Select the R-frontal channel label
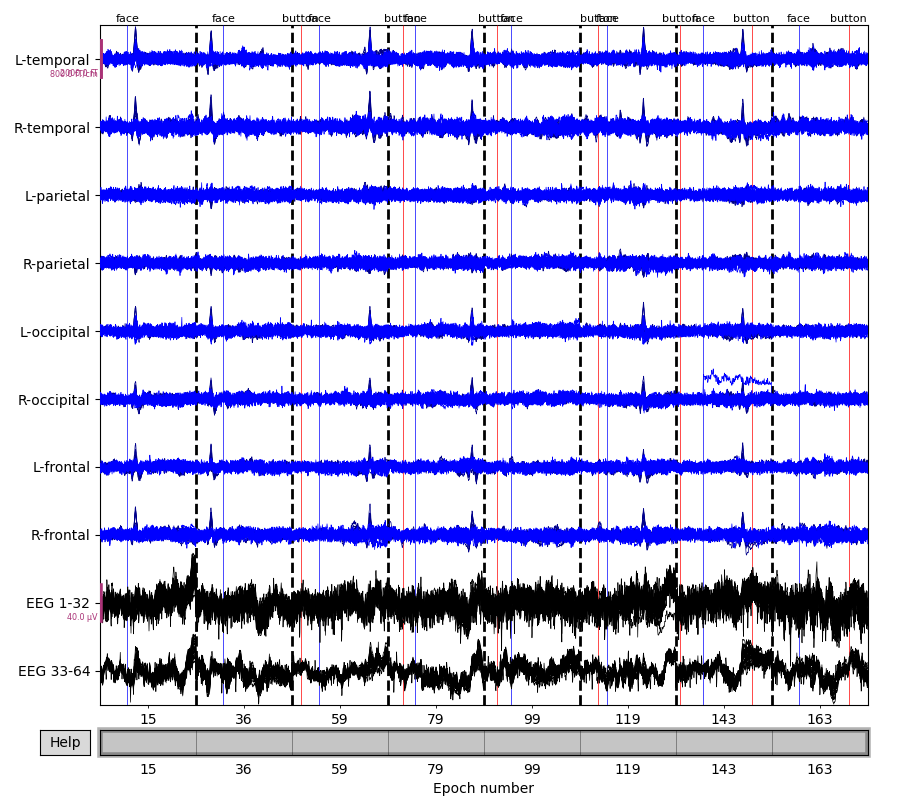The image size is (912, 800). pos(60,535)
